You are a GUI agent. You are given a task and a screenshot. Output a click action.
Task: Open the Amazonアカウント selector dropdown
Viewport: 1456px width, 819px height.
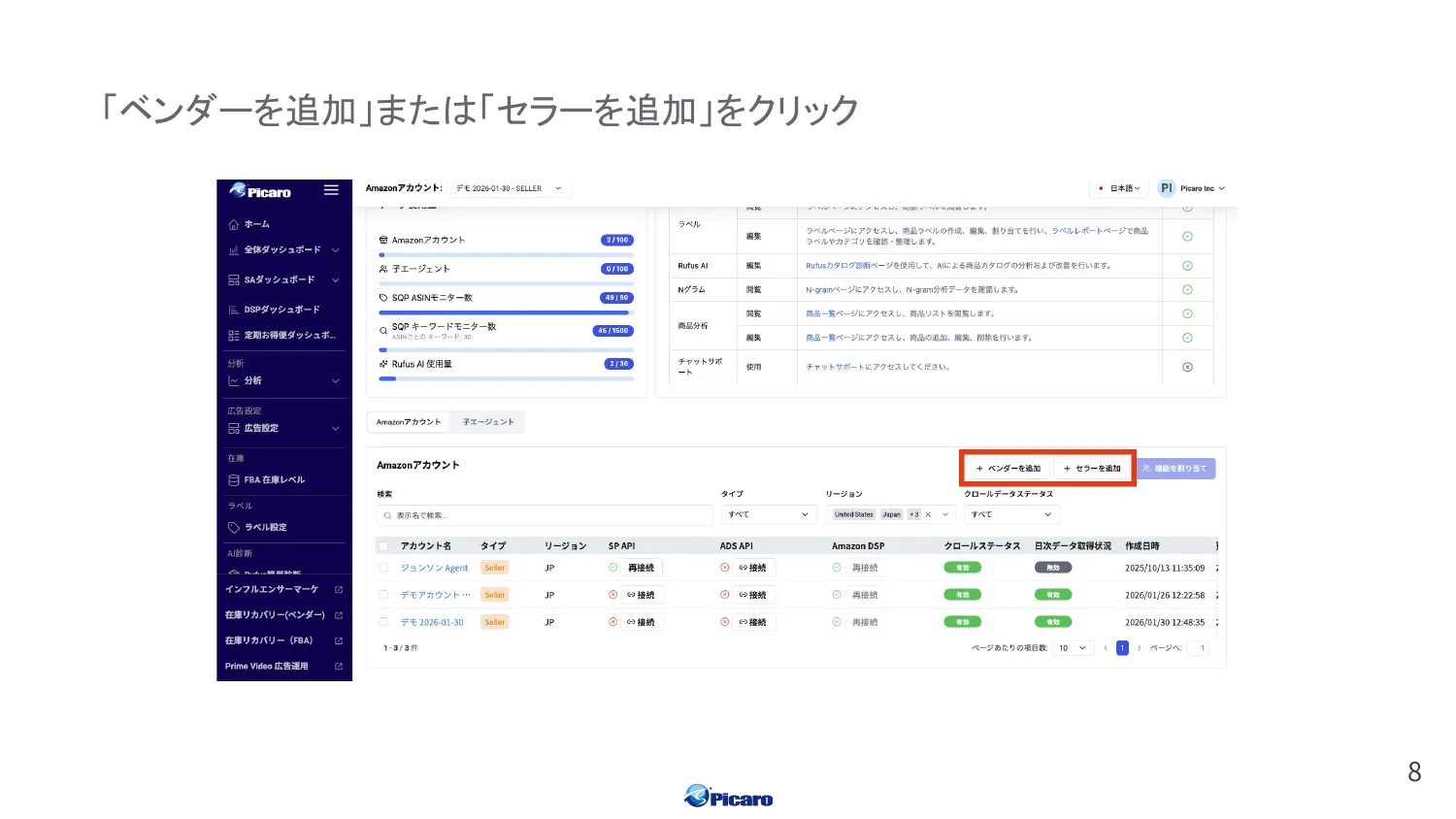(510, 188)
